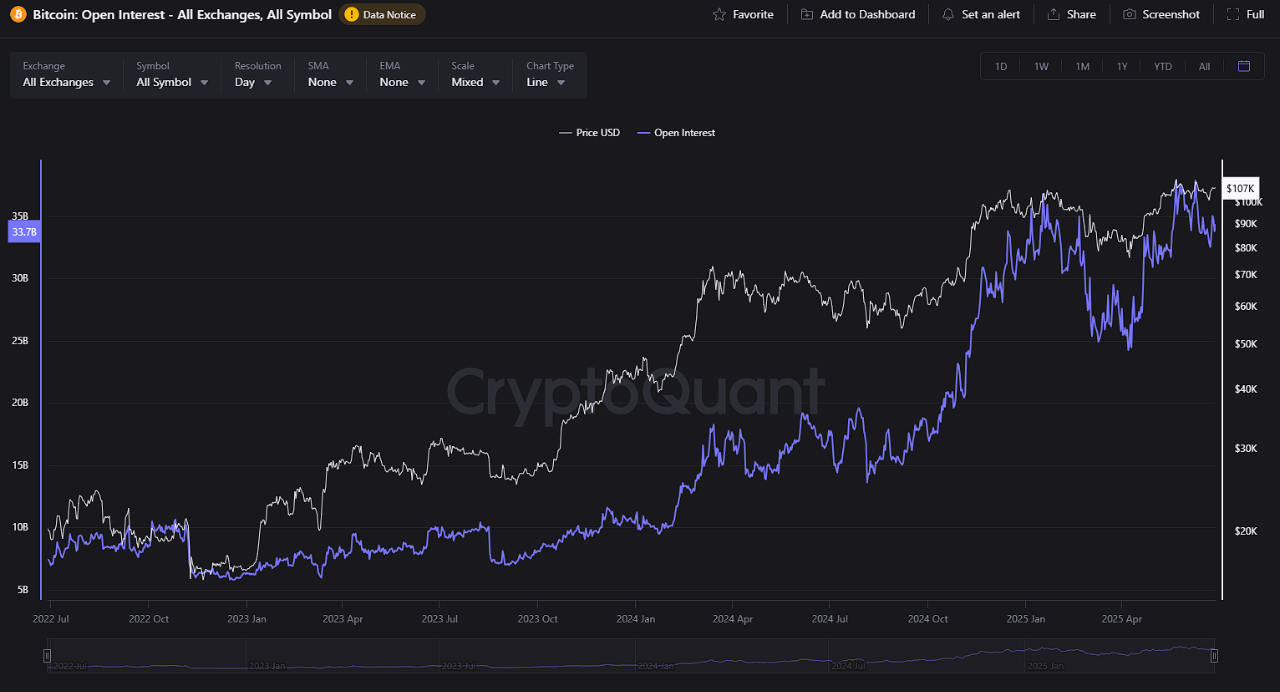Select the 1D time range

[1001, 67]
